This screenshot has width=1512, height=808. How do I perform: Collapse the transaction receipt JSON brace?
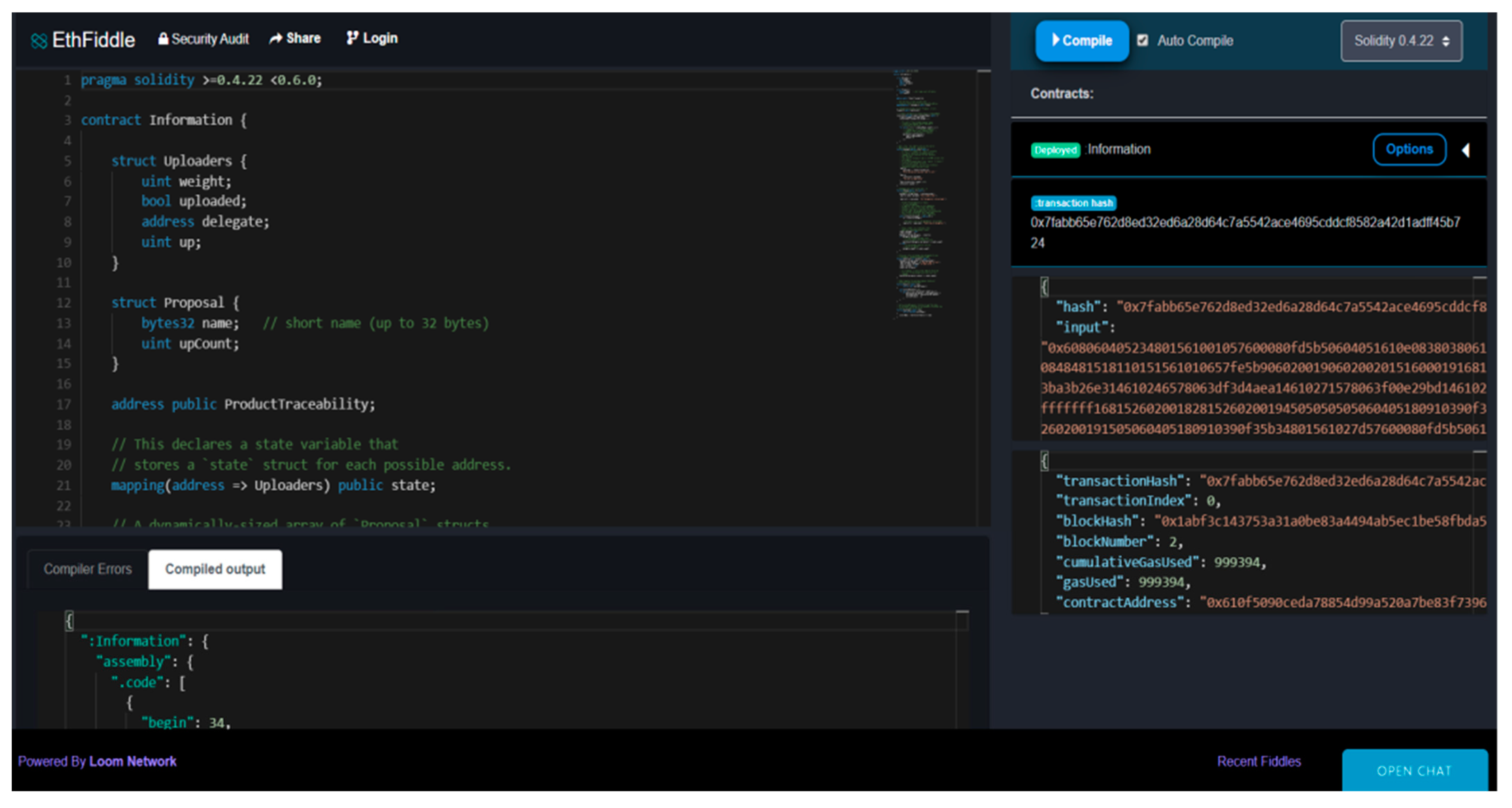coord(1044,461)
